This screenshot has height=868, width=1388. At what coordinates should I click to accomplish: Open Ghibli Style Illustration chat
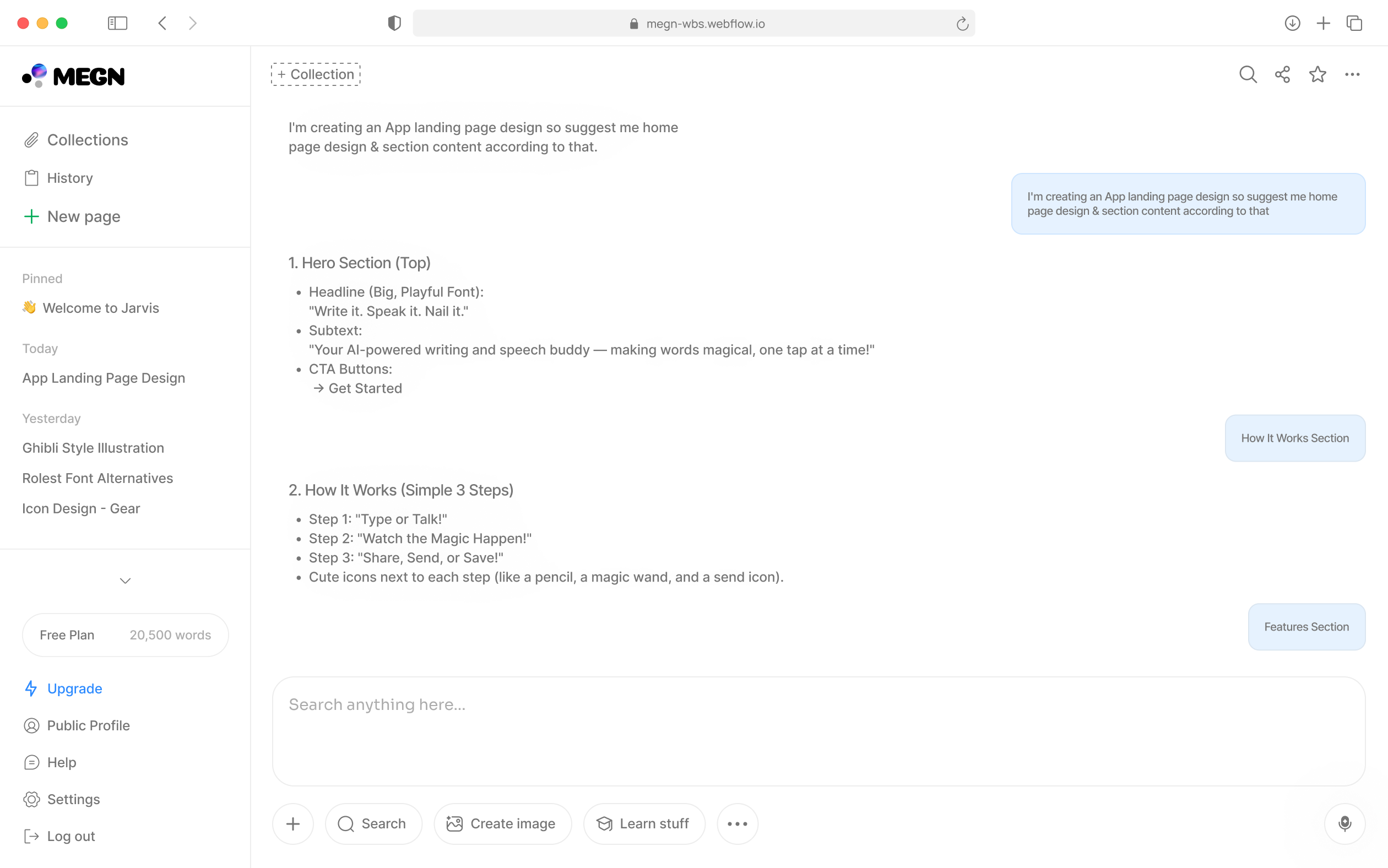pyautogui.click(x=93, y=448)
